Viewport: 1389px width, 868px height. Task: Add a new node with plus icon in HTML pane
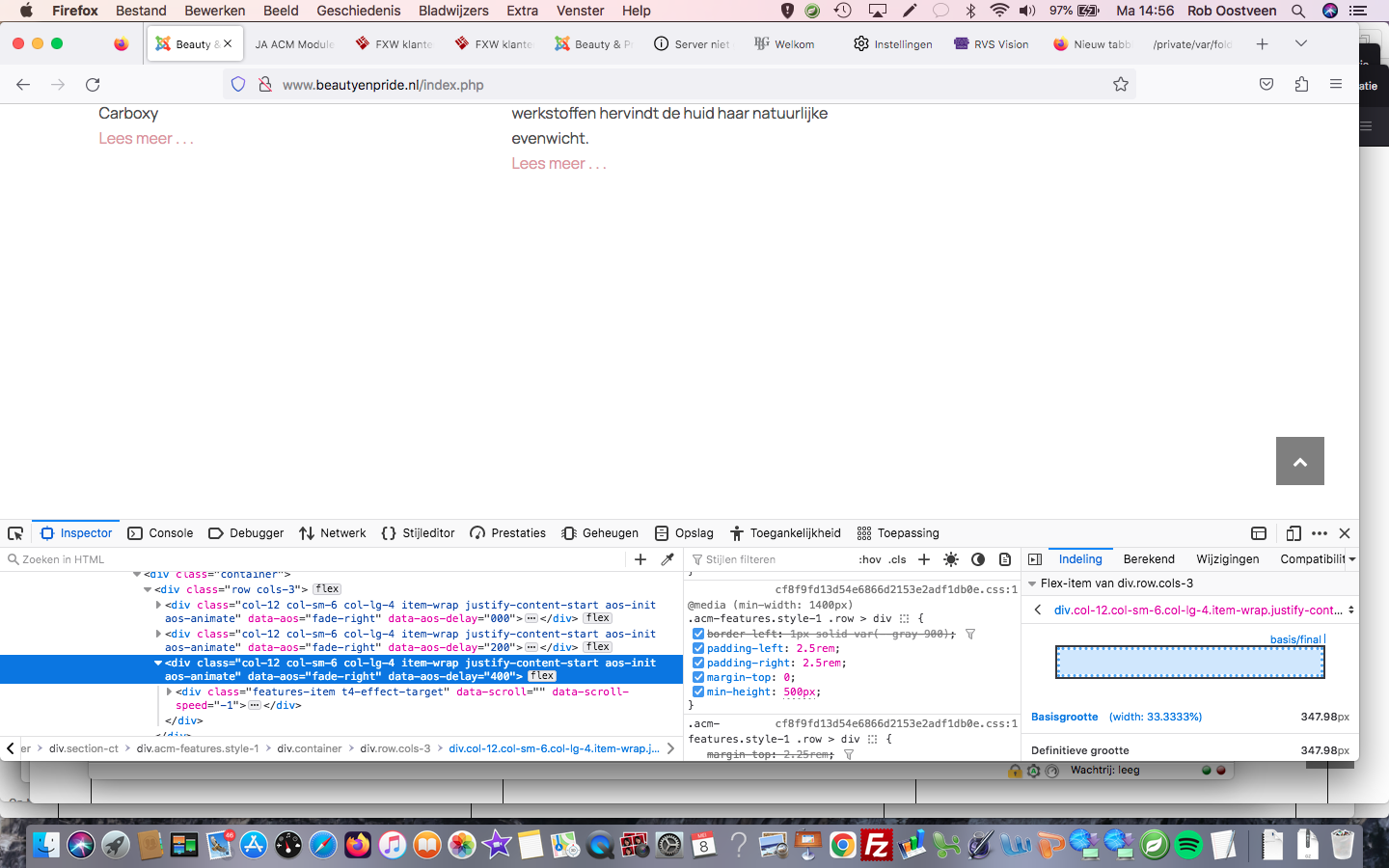[640, 559]
